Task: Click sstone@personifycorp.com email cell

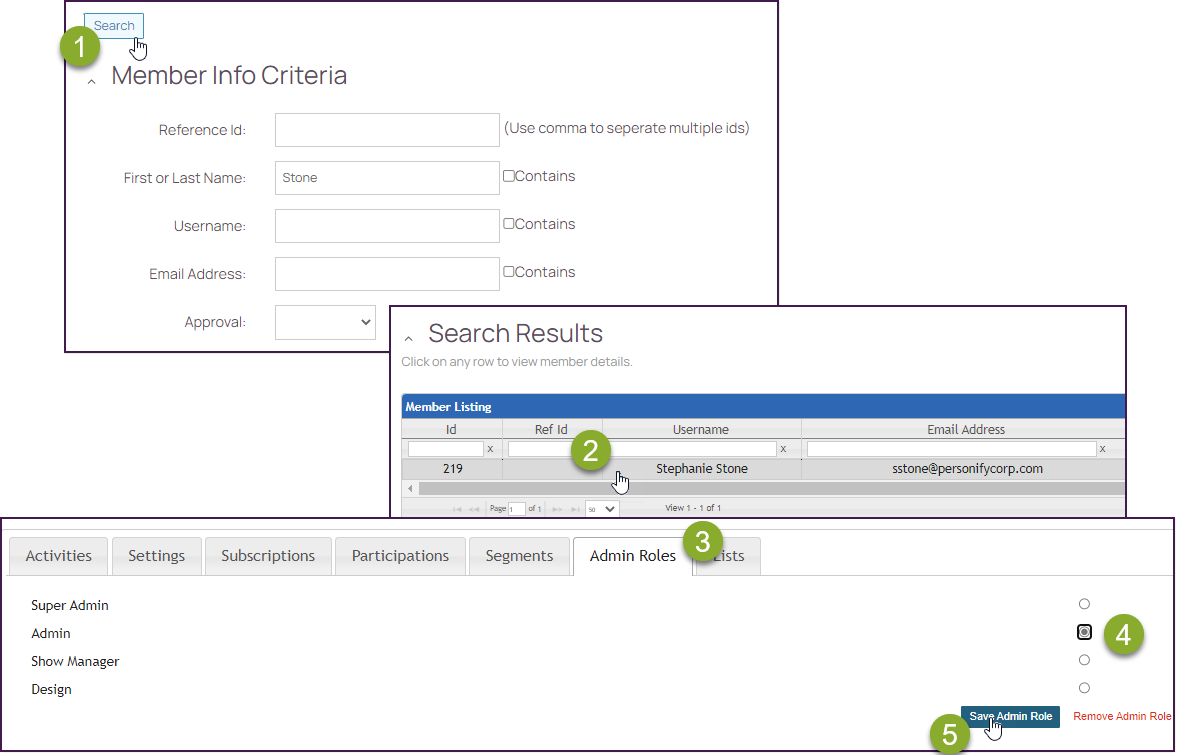Action: [x=967, y=469]
